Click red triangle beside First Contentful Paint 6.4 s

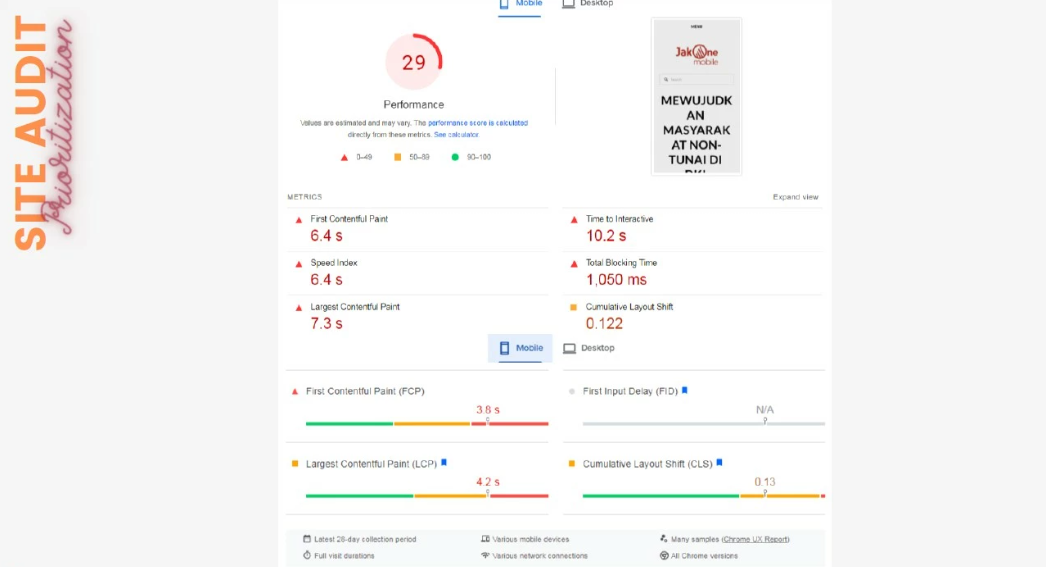[x=299, y=219]
